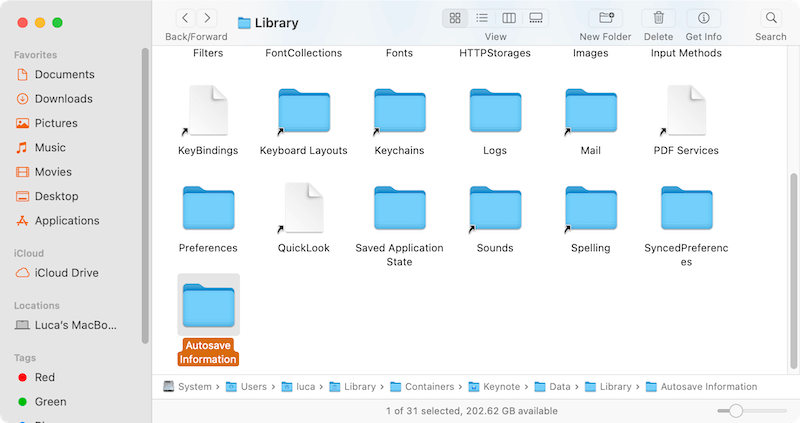Open Get Info for selected item
This screenshot has height=423, width=800.
tap(703, 18)
